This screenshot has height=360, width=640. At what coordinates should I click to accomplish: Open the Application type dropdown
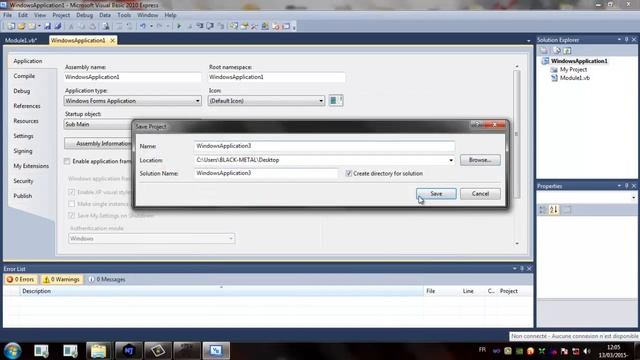[133, 101]
